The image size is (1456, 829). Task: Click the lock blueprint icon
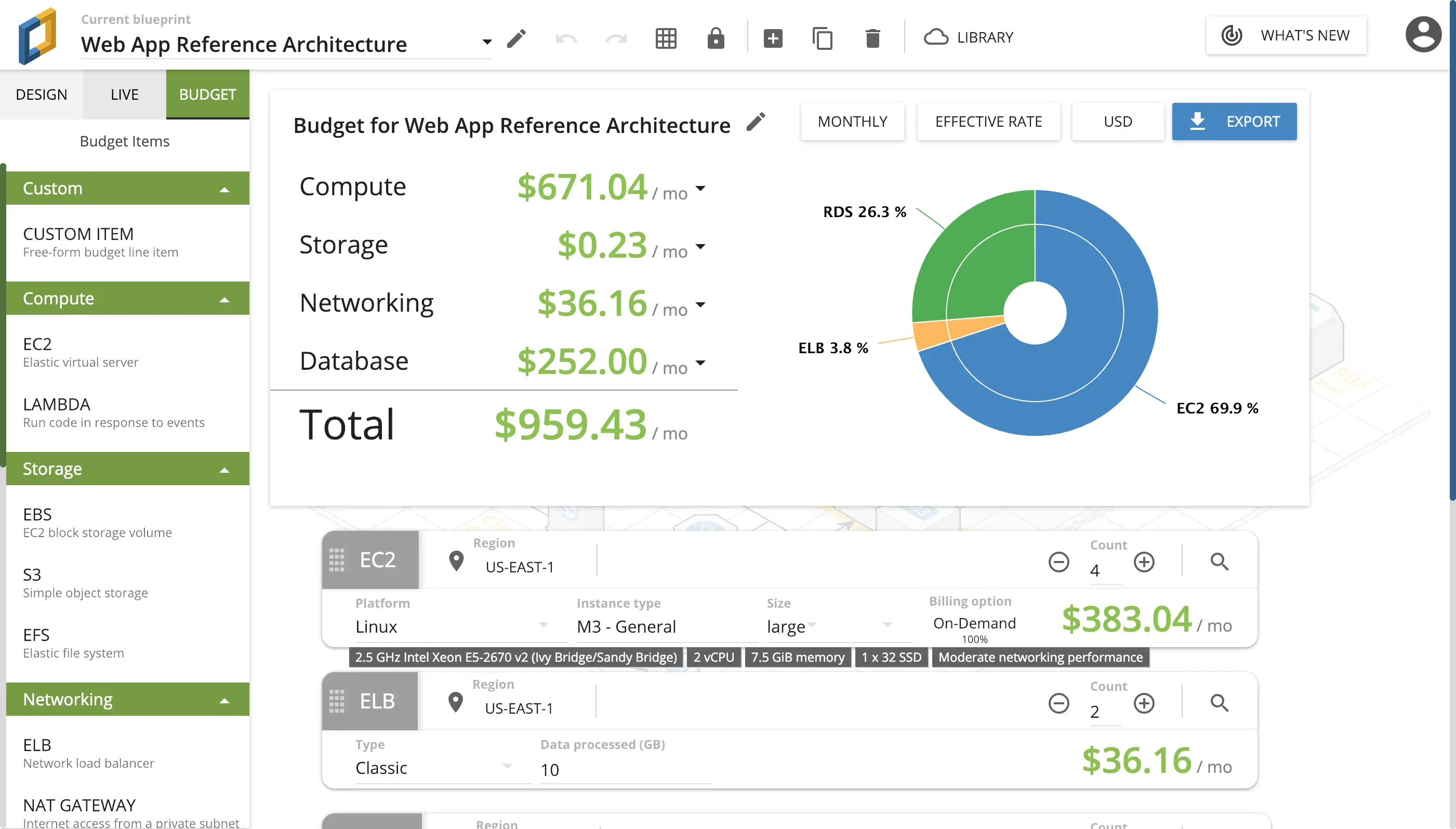715,39
